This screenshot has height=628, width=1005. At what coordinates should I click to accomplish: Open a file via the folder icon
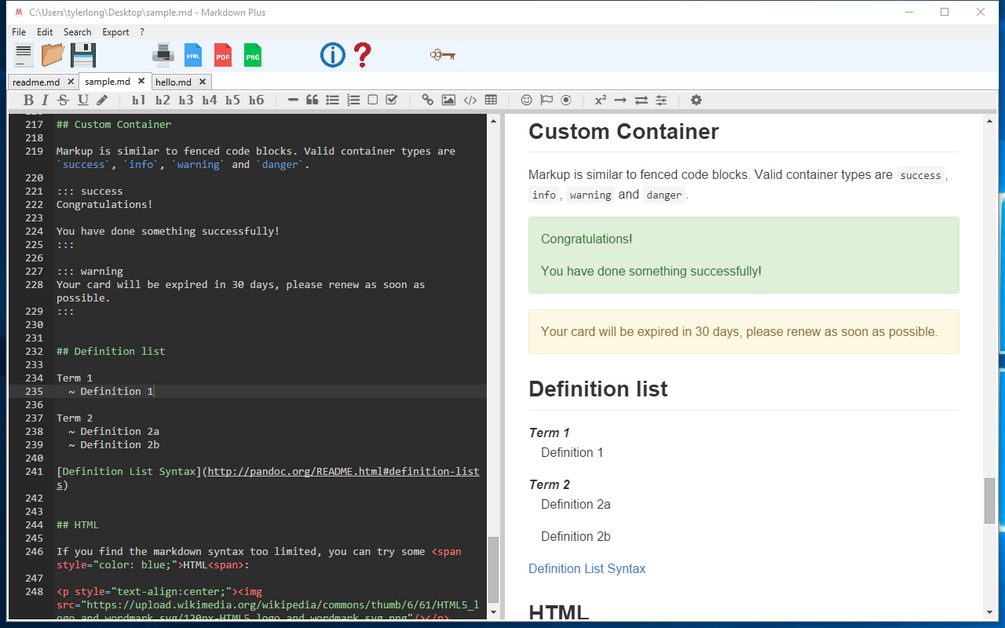click(53, 55)
